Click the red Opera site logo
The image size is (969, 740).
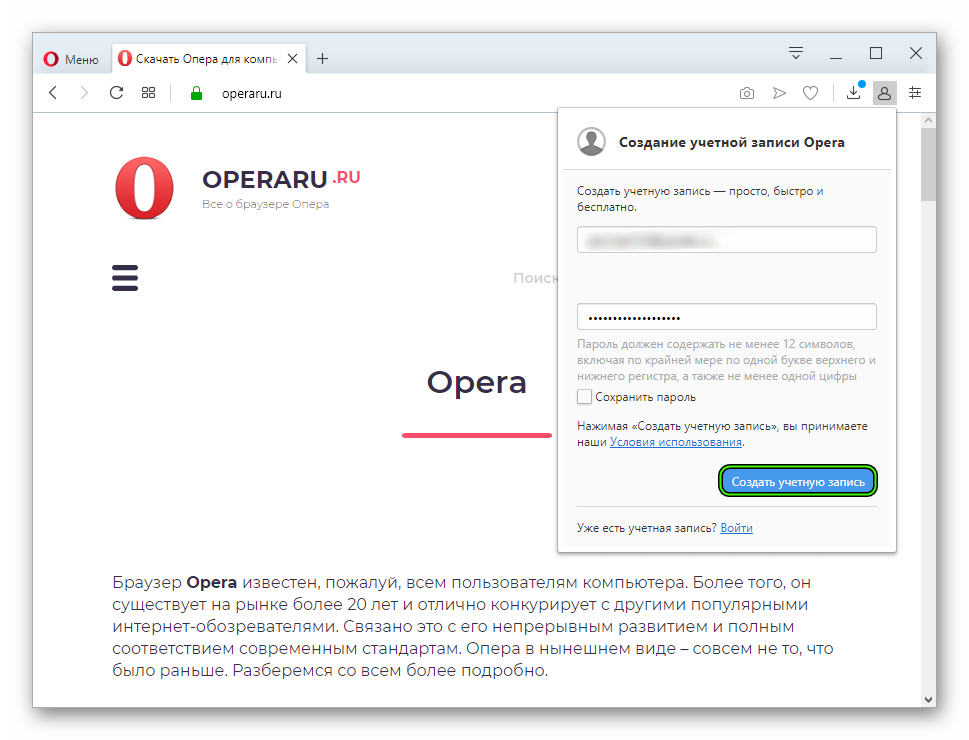click(x=145, y=188)
